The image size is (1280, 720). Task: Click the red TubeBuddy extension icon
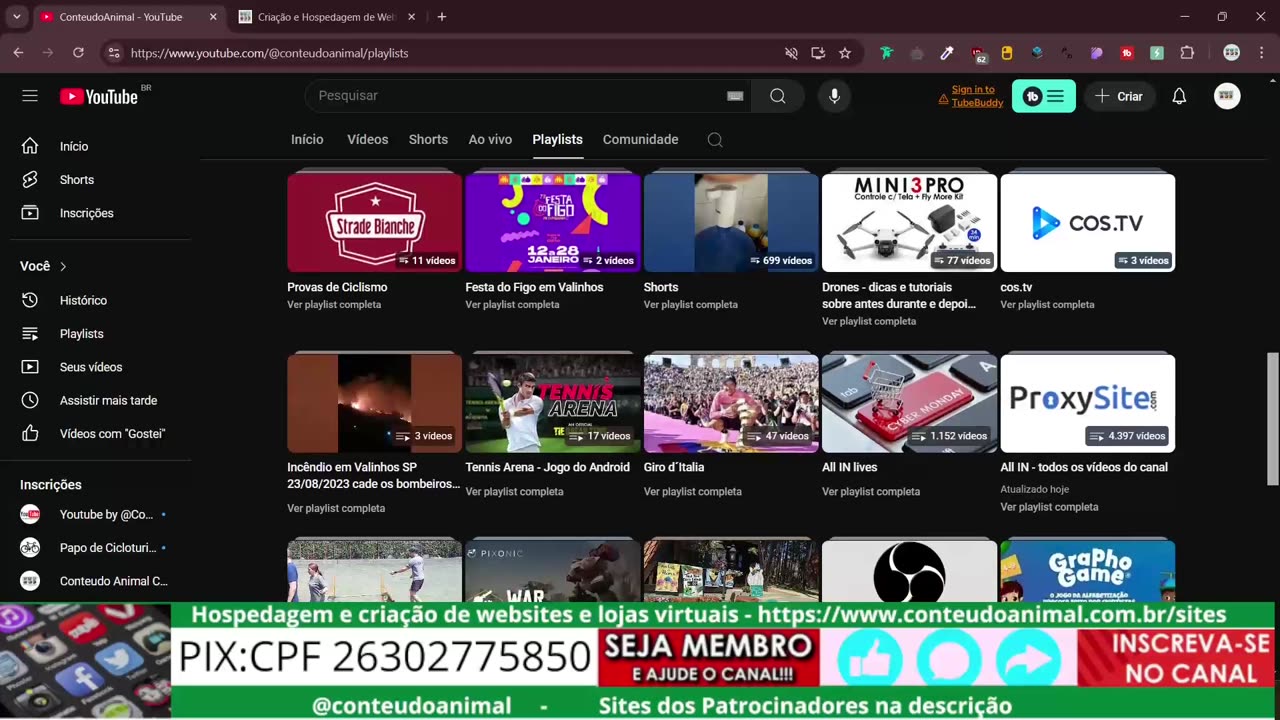(1127, 53)
